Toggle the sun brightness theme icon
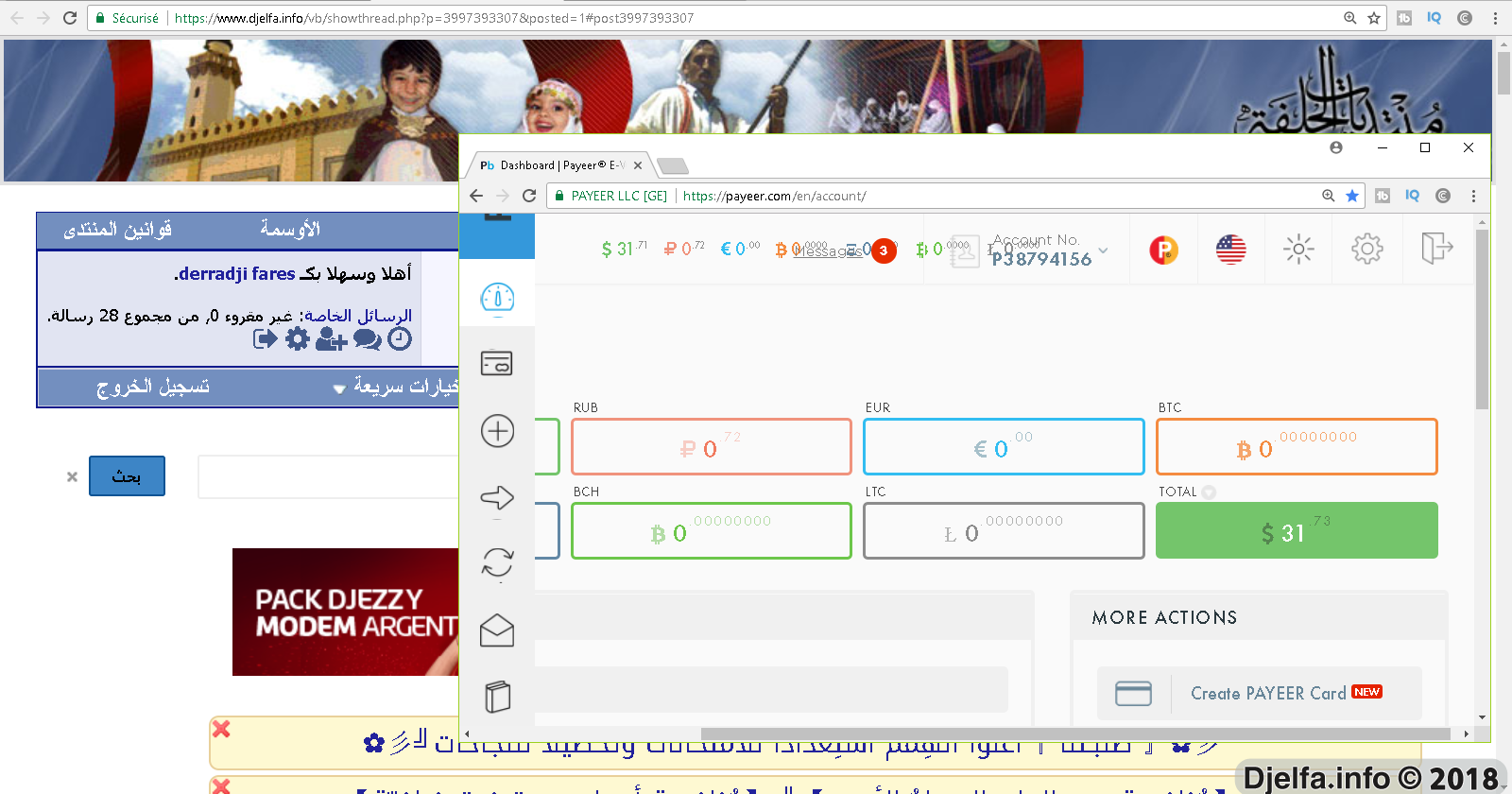The image size is (1512, 794). pos(1298,250)
